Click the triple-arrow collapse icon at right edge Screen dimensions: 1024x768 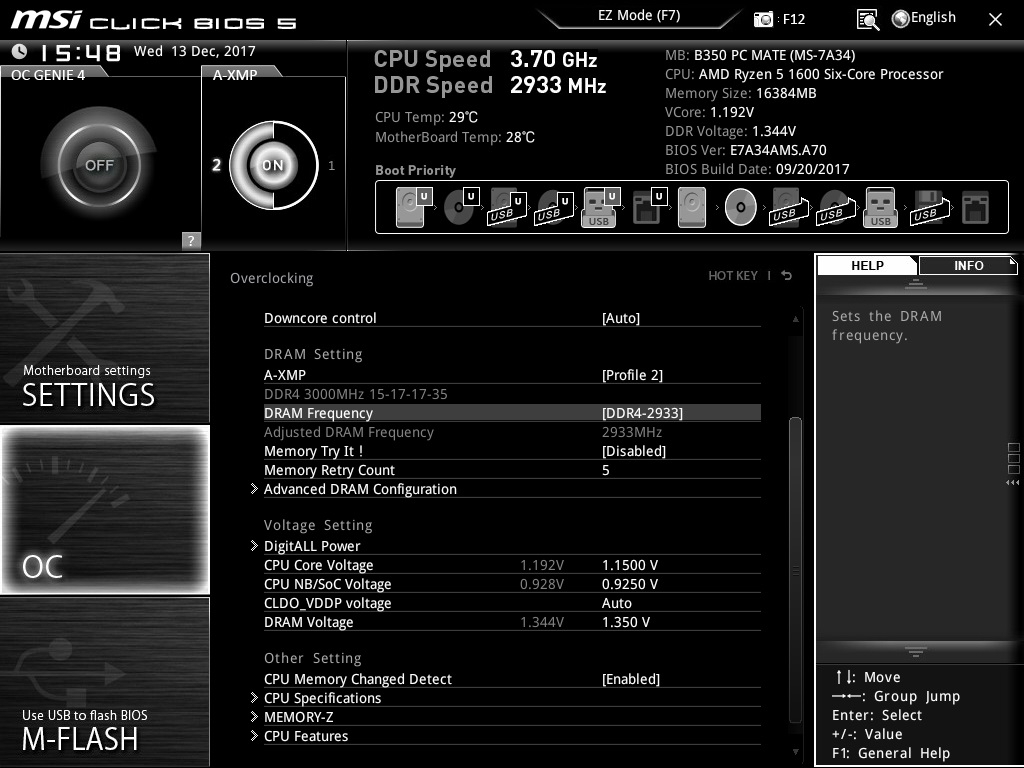(1012, 483)
